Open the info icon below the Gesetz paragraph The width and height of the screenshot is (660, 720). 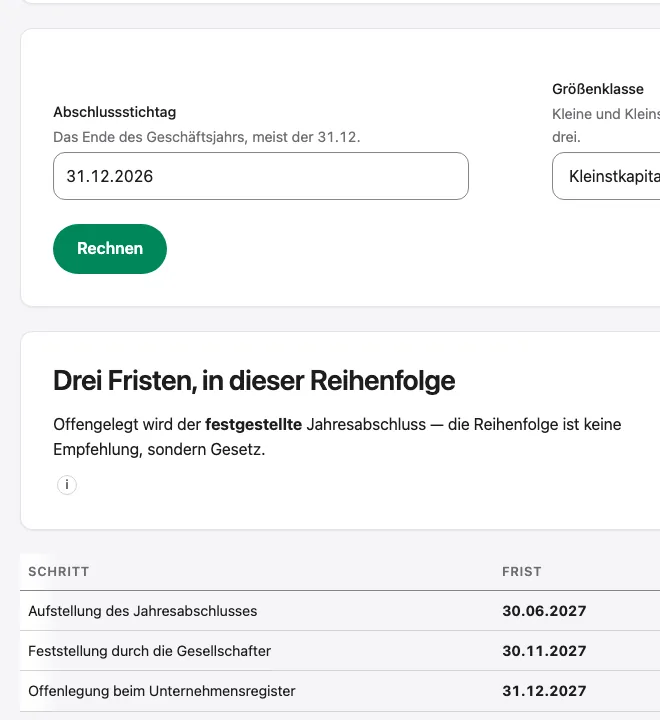tap(67, 484)
